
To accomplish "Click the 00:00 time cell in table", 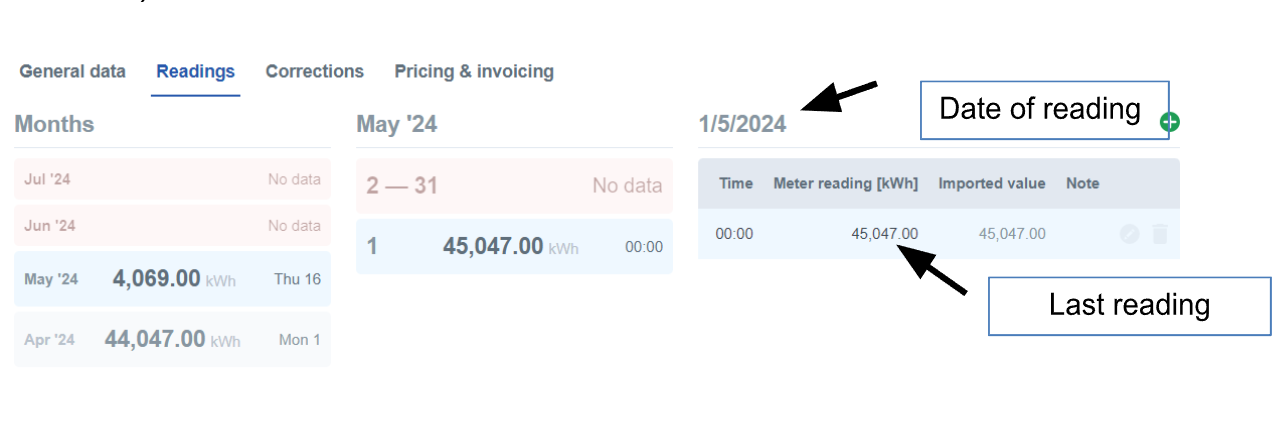I will (734, 234).
